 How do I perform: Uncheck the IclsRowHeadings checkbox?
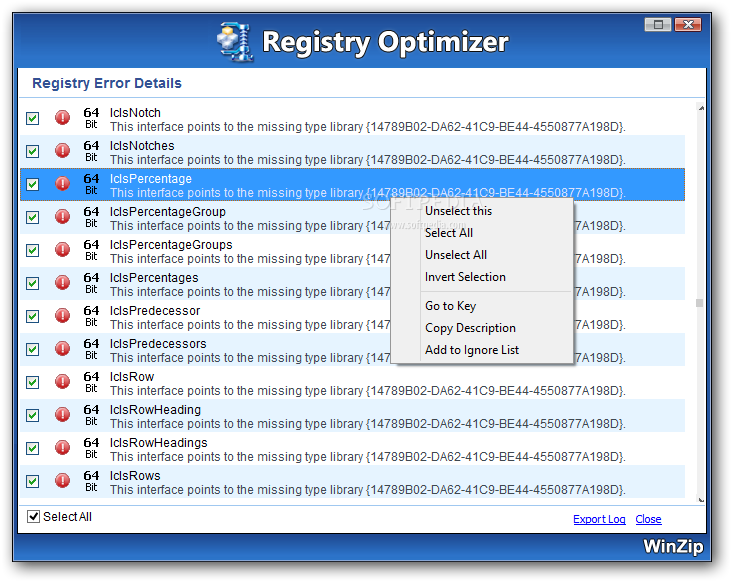pyautogui.click(x=33, y=449)
